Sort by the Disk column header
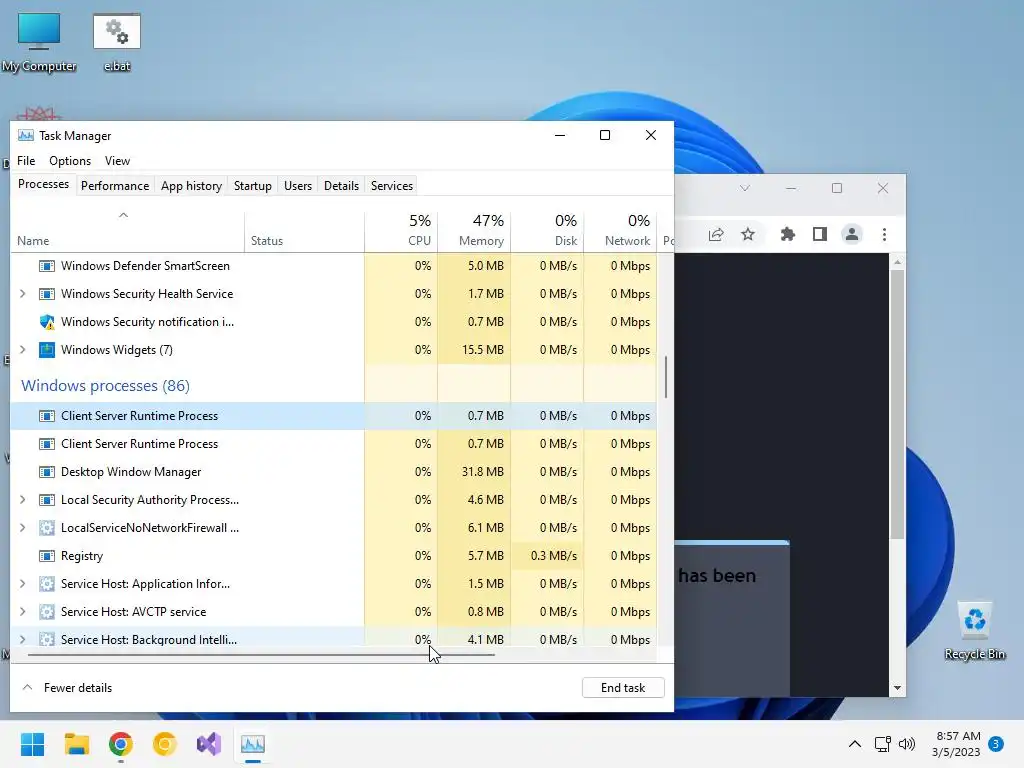The width and height of the screenshot is (1024, 768). point(547,231)
